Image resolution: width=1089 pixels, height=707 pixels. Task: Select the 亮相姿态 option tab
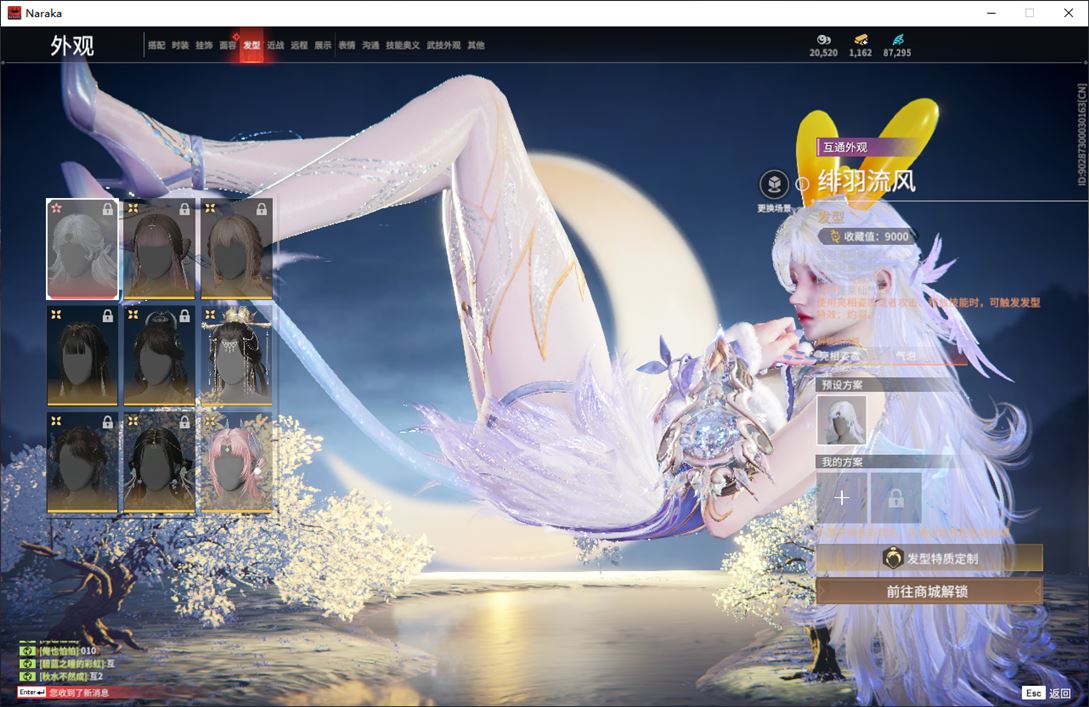point(839,355)
